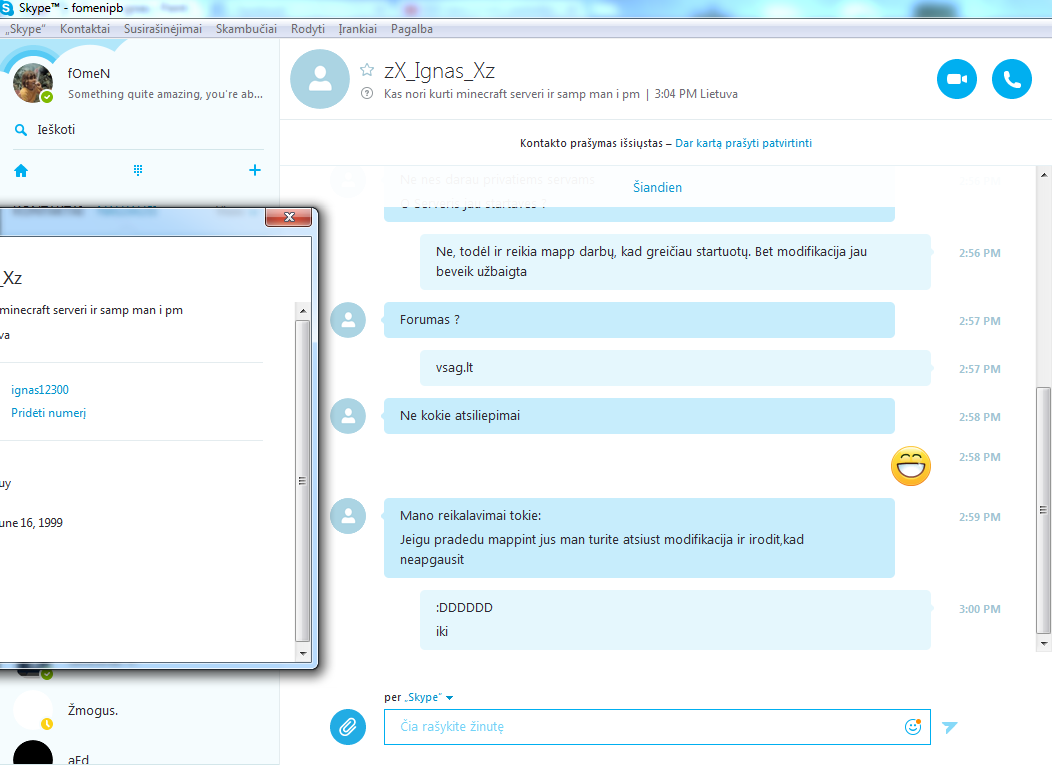The image size is (1052, 765).
Task: Click the 'vsag.lt' message bubble
Action: (675, 368)
